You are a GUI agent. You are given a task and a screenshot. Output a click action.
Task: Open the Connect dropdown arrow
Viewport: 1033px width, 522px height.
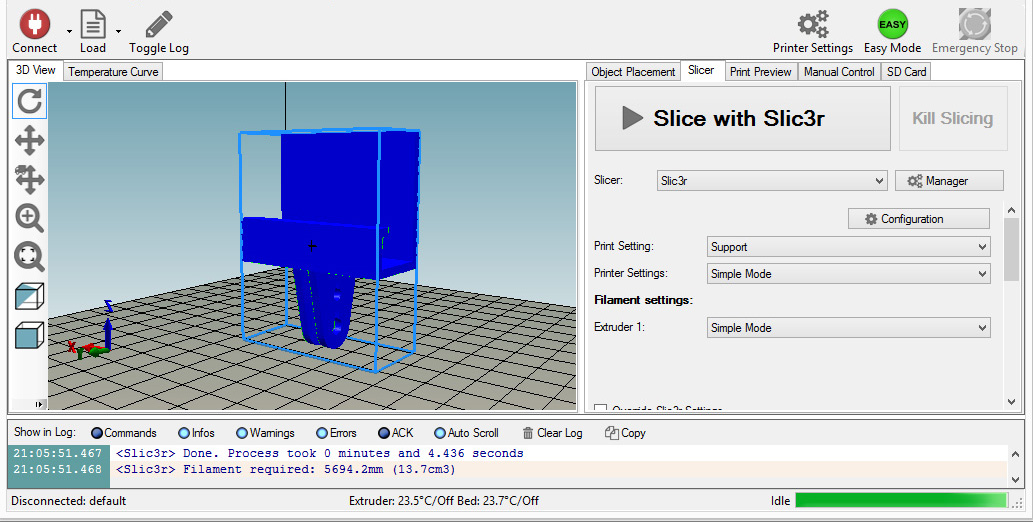69,31
